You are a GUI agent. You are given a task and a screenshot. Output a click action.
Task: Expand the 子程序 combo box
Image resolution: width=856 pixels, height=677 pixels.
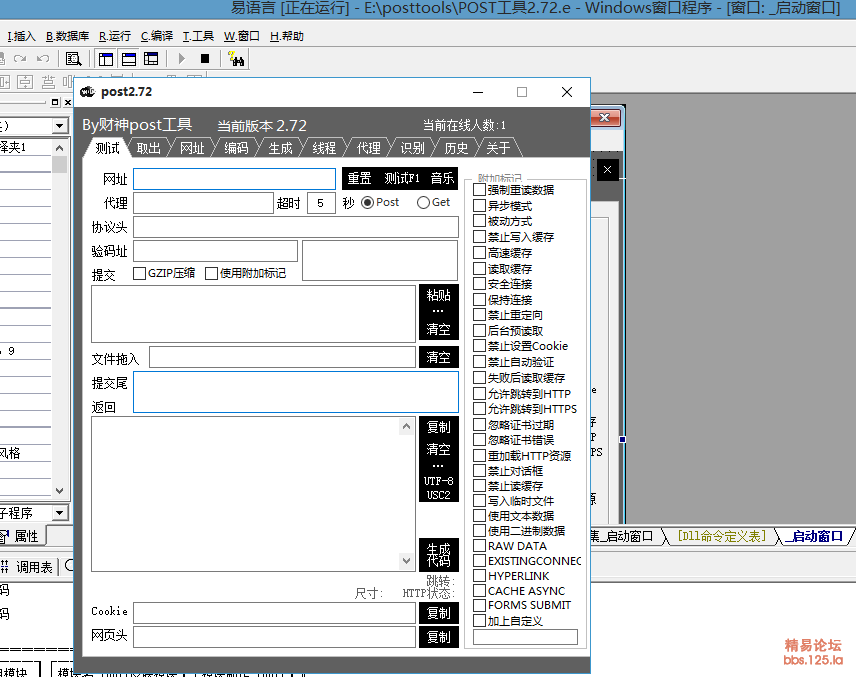[x=60, y=513]
